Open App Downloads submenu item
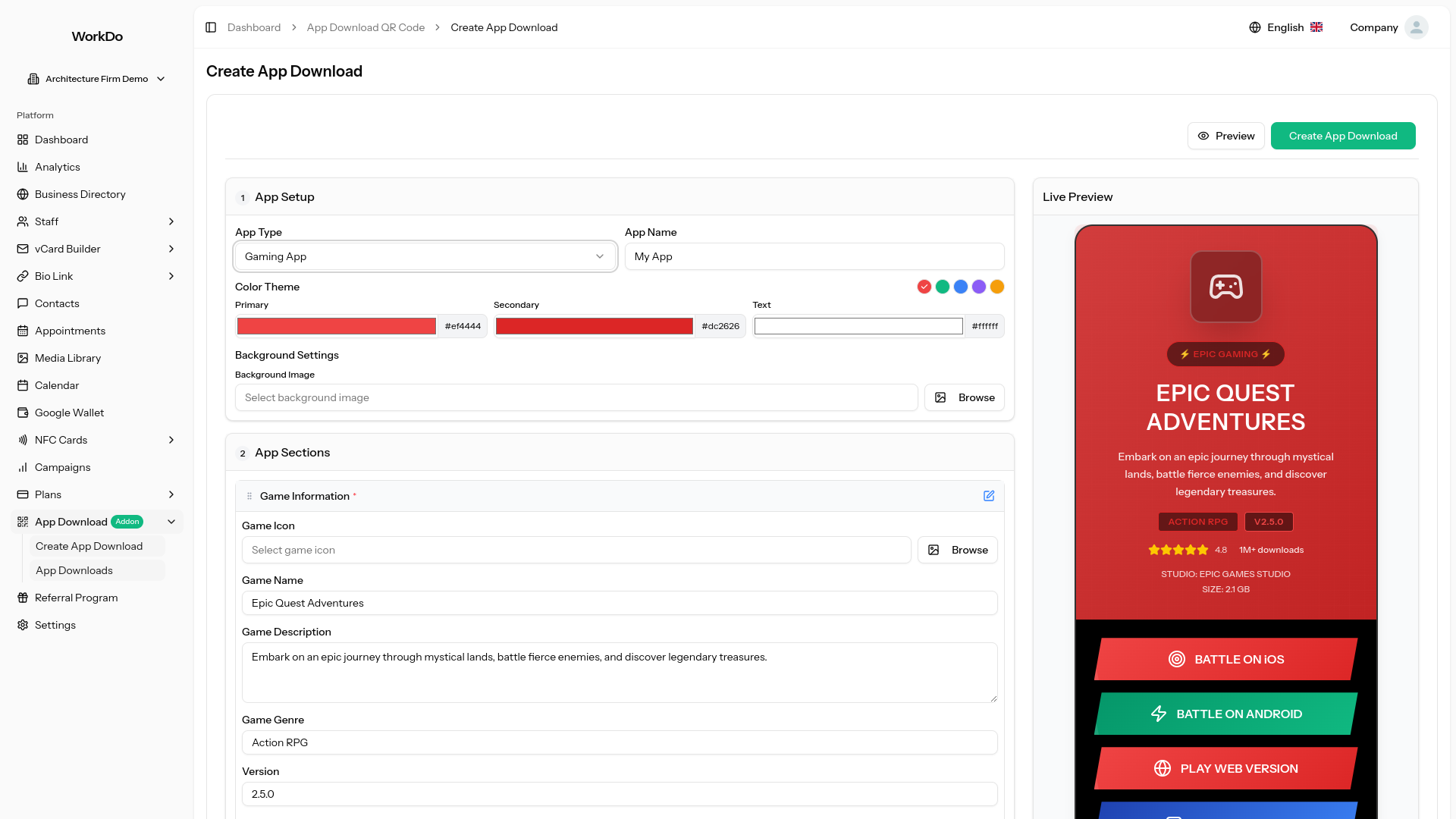This screenshot has height=819, width=1456. click(x=74, y=570)
